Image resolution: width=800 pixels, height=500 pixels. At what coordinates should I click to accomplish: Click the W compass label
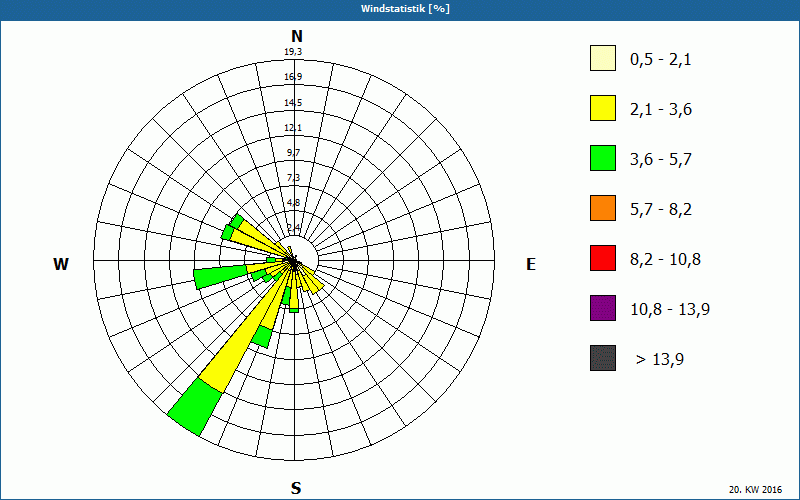(61, 264)
